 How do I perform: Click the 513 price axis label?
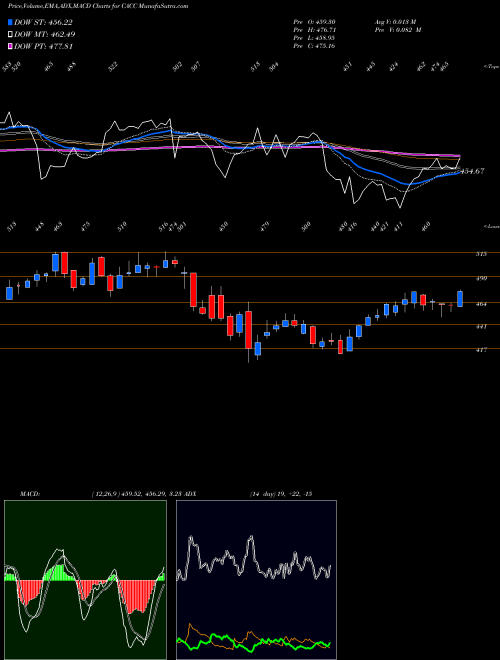482,254
